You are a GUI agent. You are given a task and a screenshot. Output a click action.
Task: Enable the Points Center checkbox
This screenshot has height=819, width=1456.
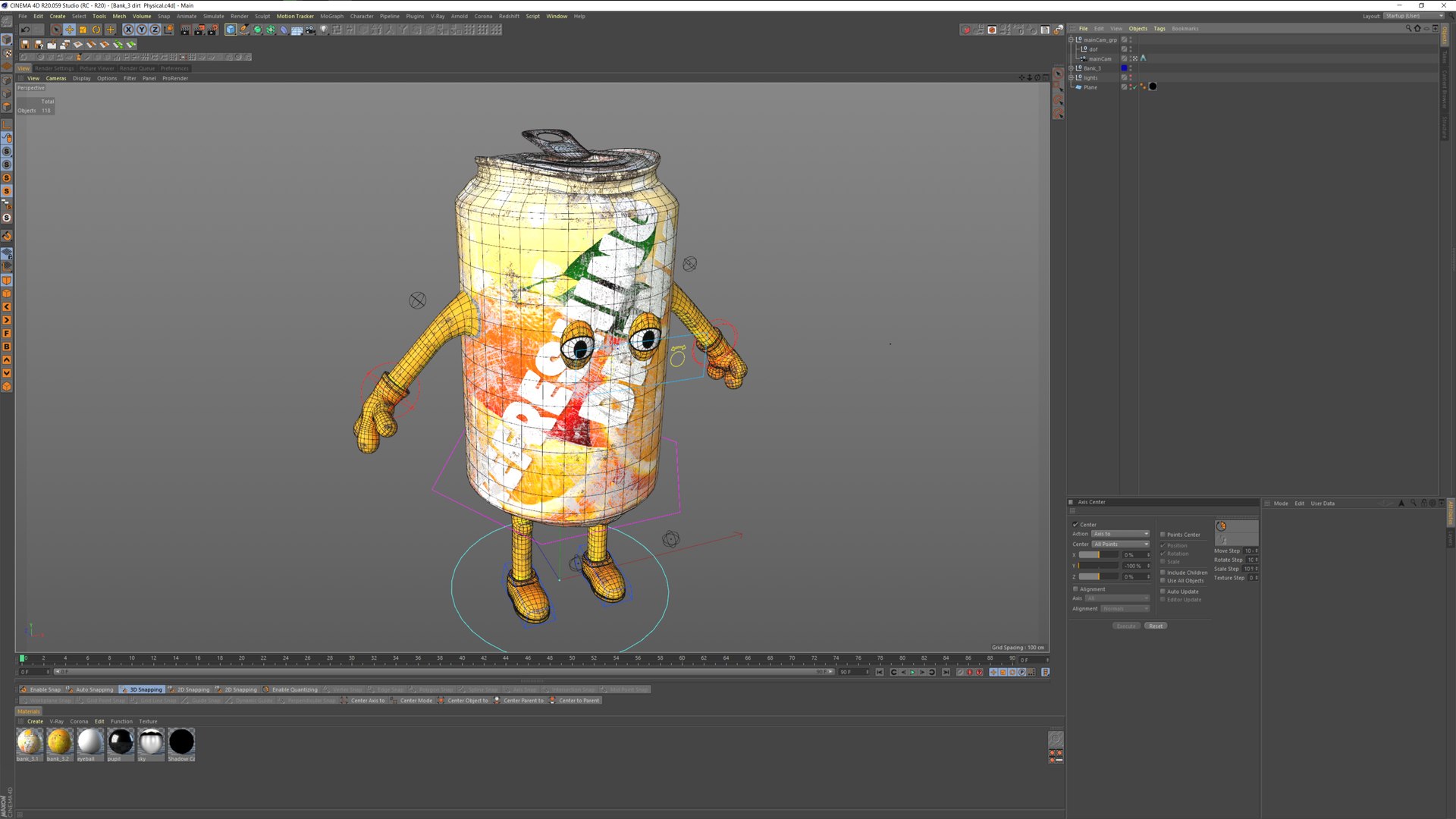(1163, 535)
